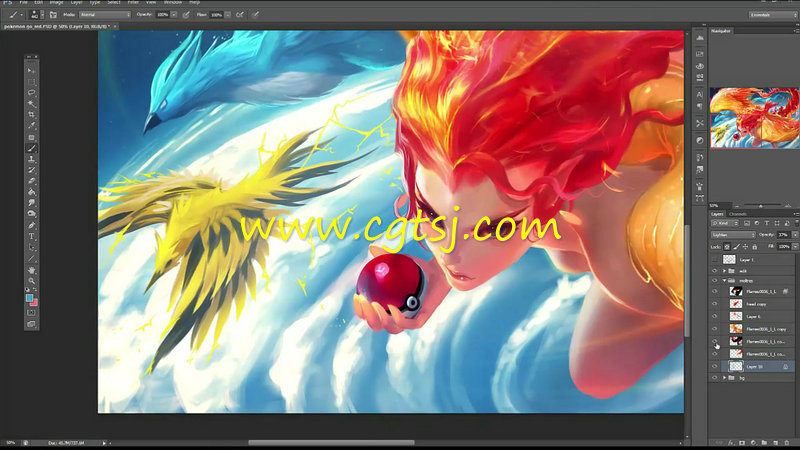This screenshot has width=800, height=450.
Task: Click the Navigator preview thumbnail
Action: coord(755,118)
